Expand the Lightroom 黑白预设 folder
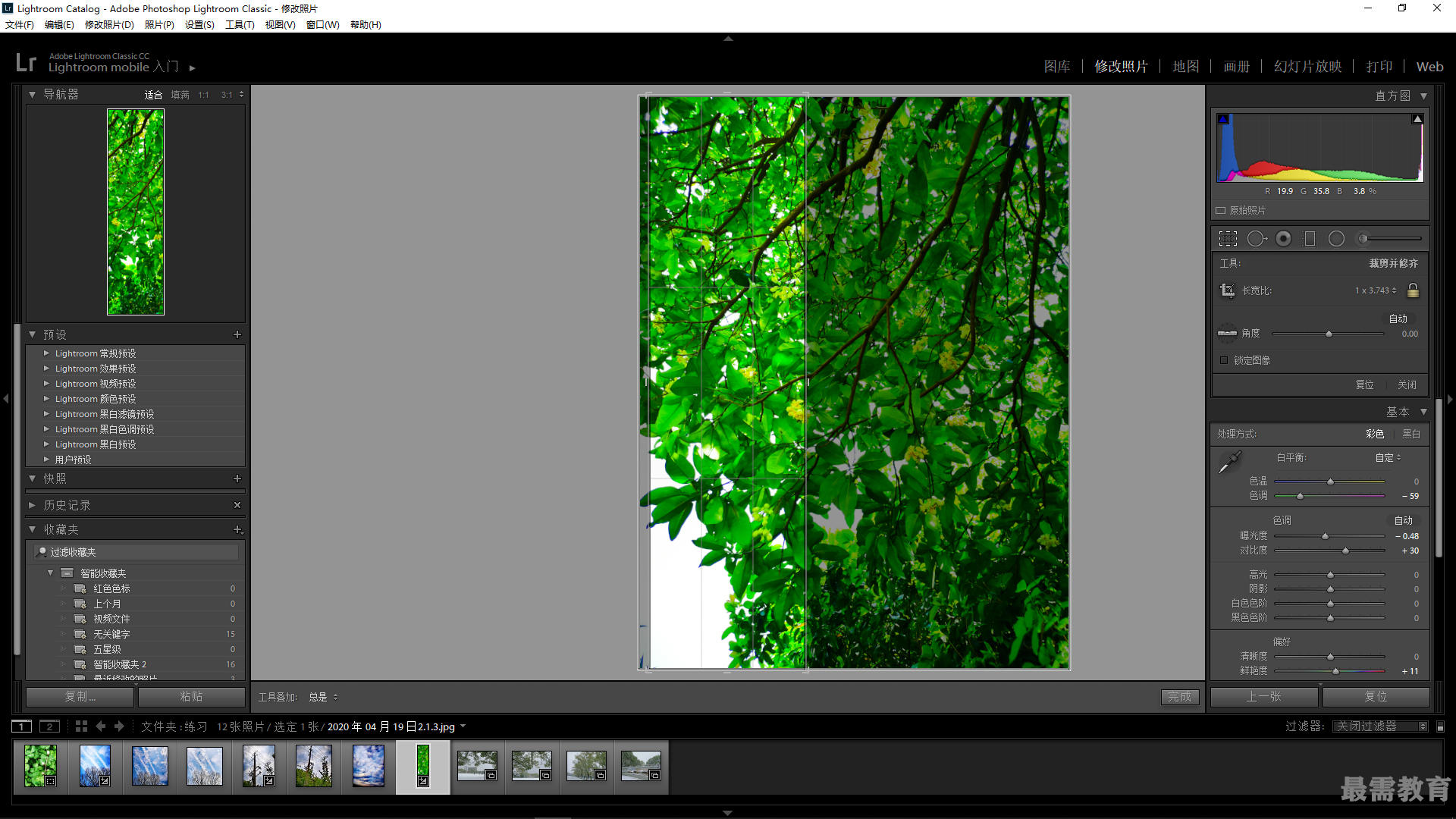Image resolution: width=1456 pixels, height=819 pixels. pyautogui.click(x=46, y=444)
